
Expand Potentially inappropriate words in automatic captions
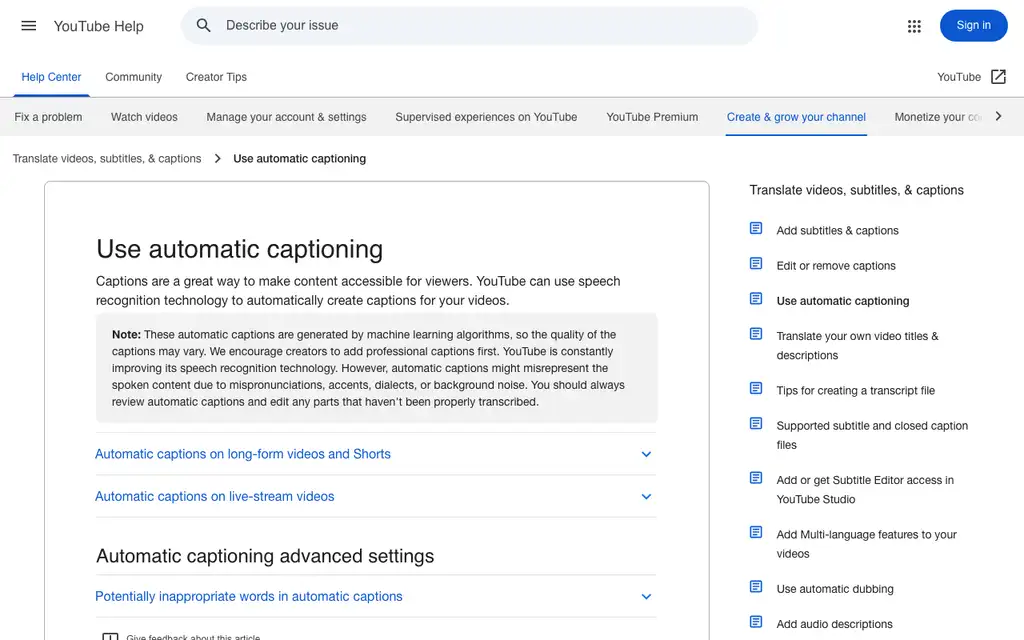point(376,596)
